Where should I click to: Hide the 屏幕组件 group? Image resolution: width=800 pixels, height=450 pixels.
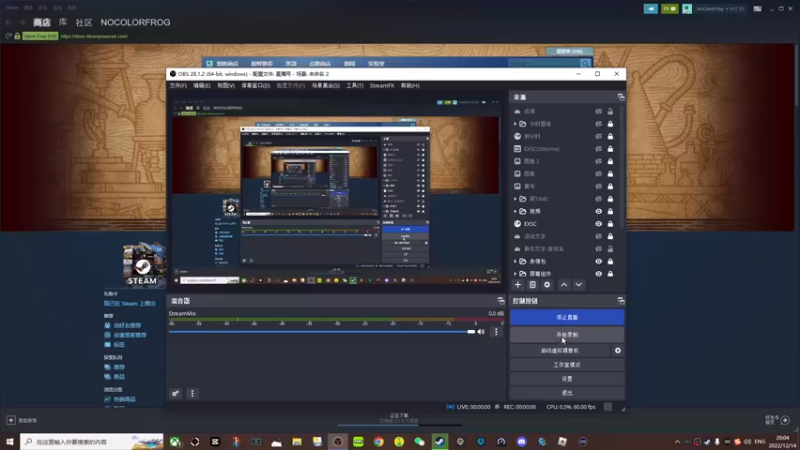598,274
